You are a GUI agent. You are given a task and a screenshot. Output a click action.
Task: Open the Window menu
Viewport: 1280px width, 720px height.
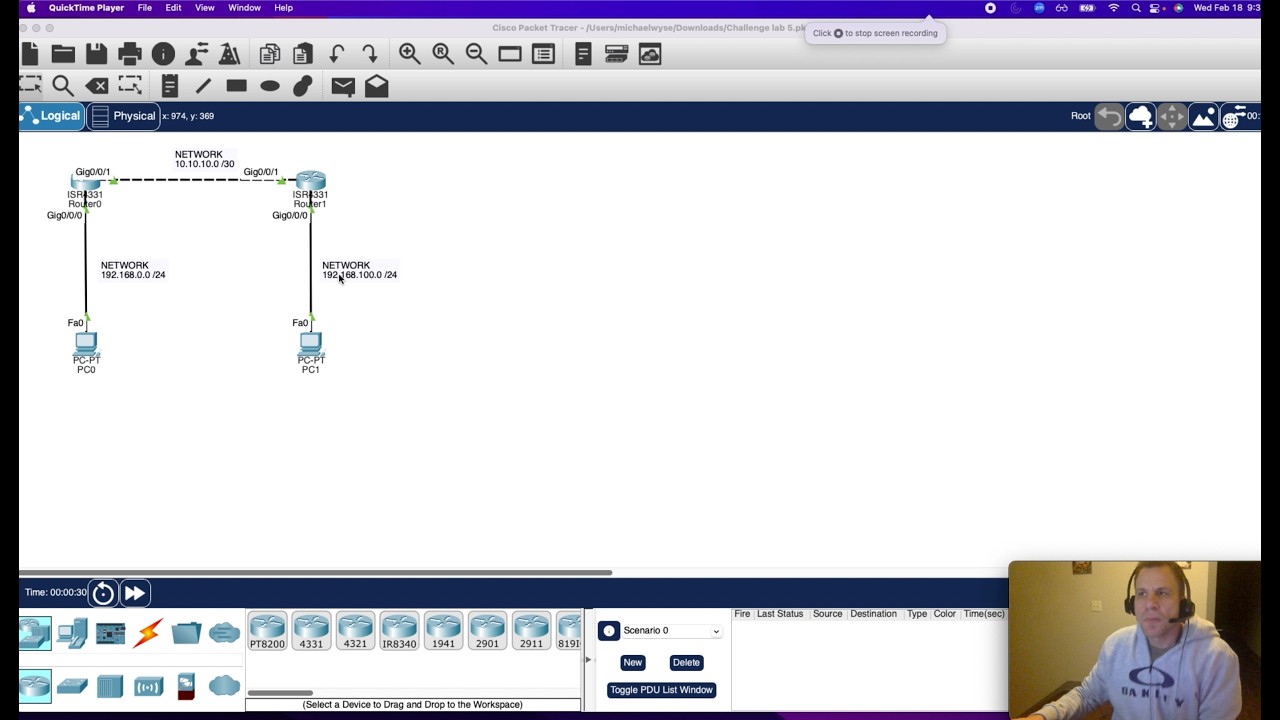tap(244, 8)
